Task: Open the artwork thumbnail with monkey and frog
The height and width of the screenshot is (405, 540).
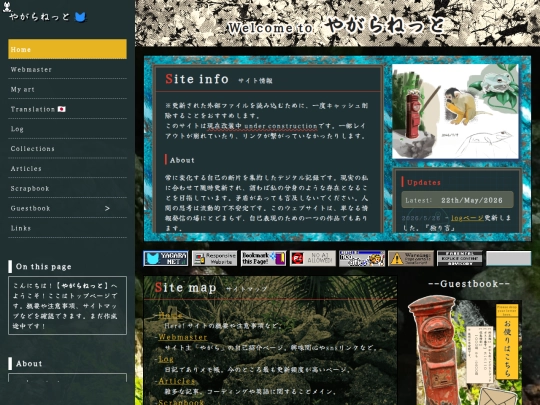Action: click(x=455, y=112)
